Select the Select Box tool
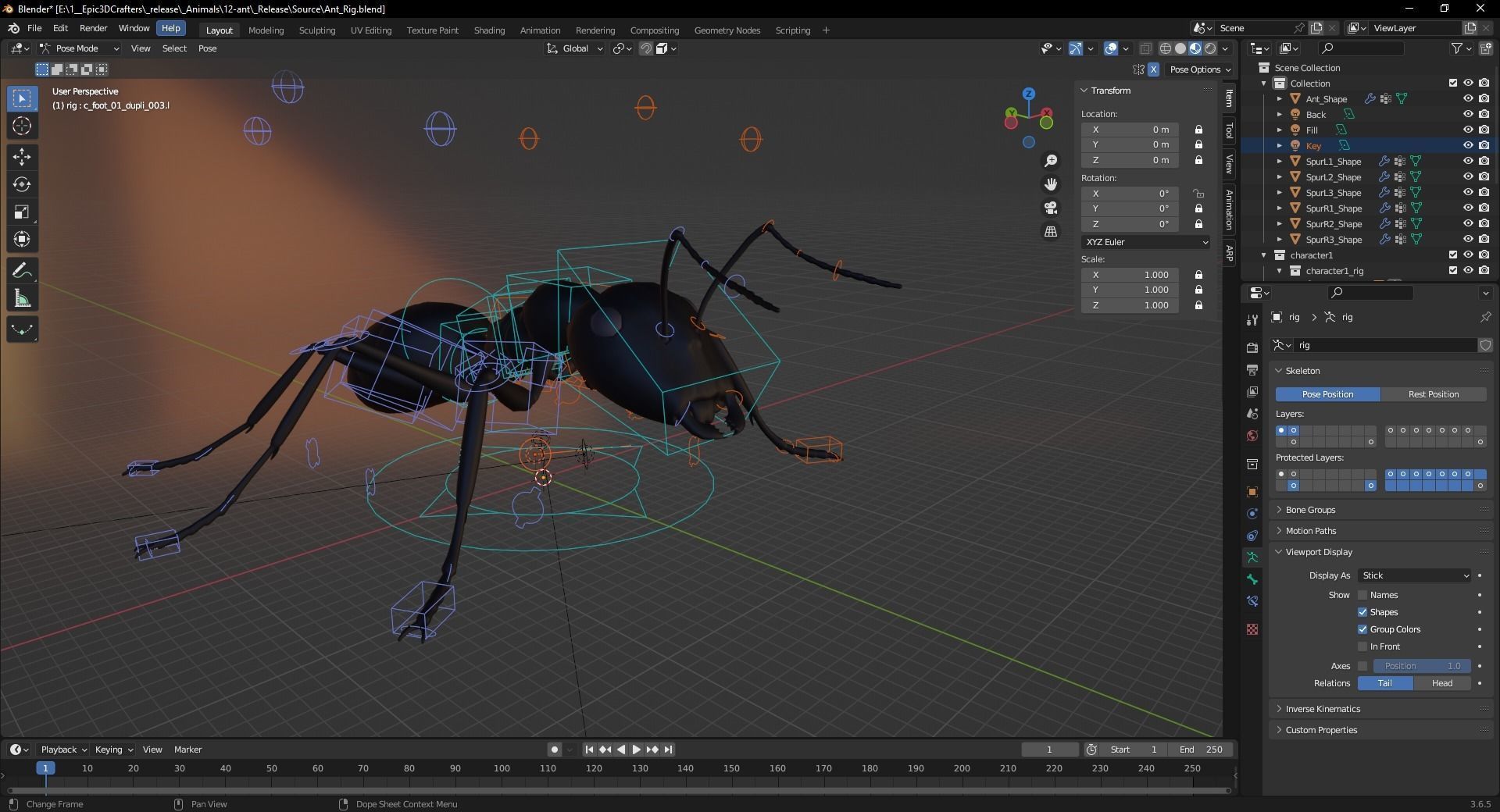Screen dimensions: 1500x812 coord(22,98)
